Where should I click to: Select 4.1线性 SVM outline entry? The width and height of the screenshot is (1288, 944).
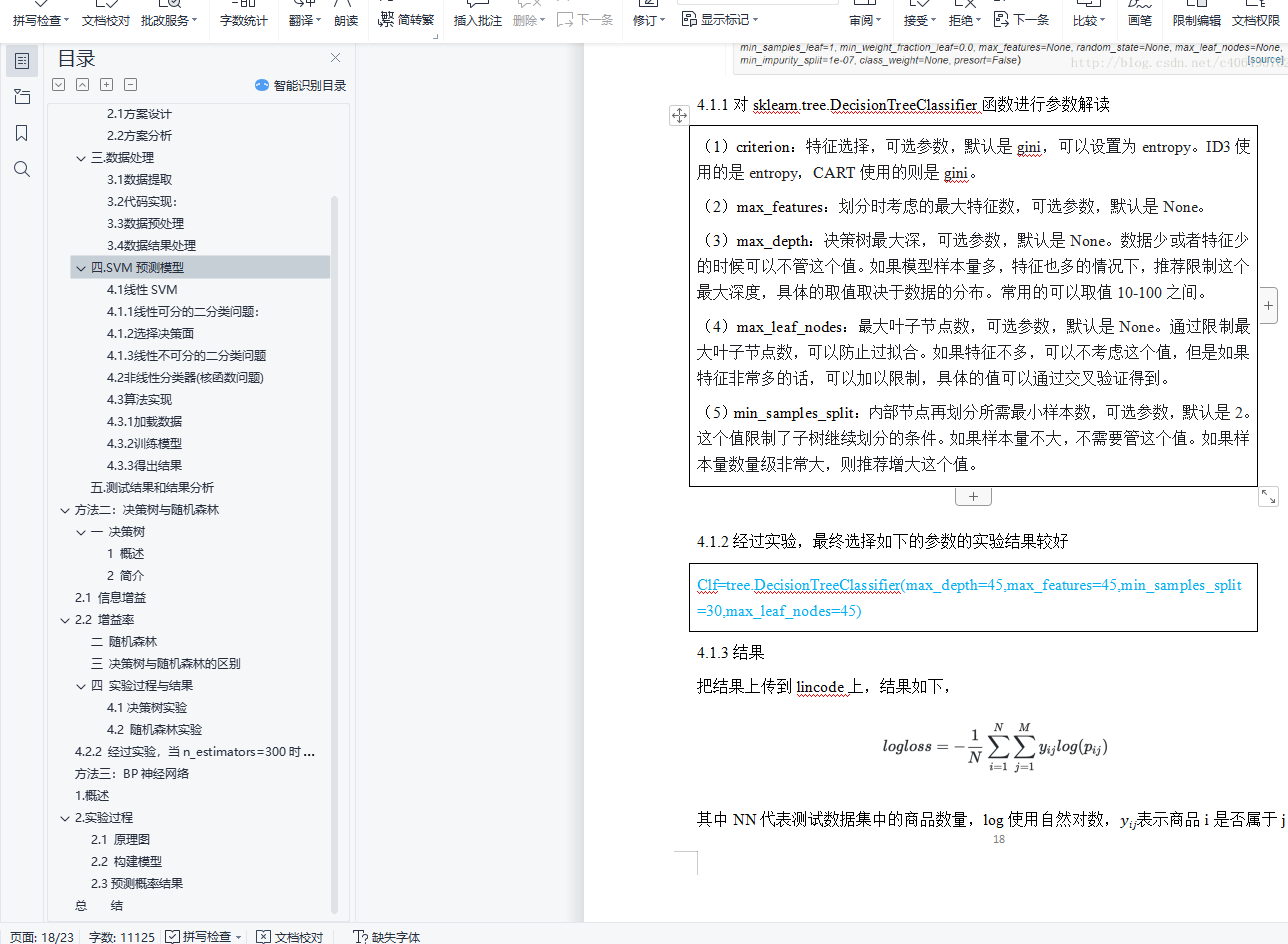tap(142, 290)
